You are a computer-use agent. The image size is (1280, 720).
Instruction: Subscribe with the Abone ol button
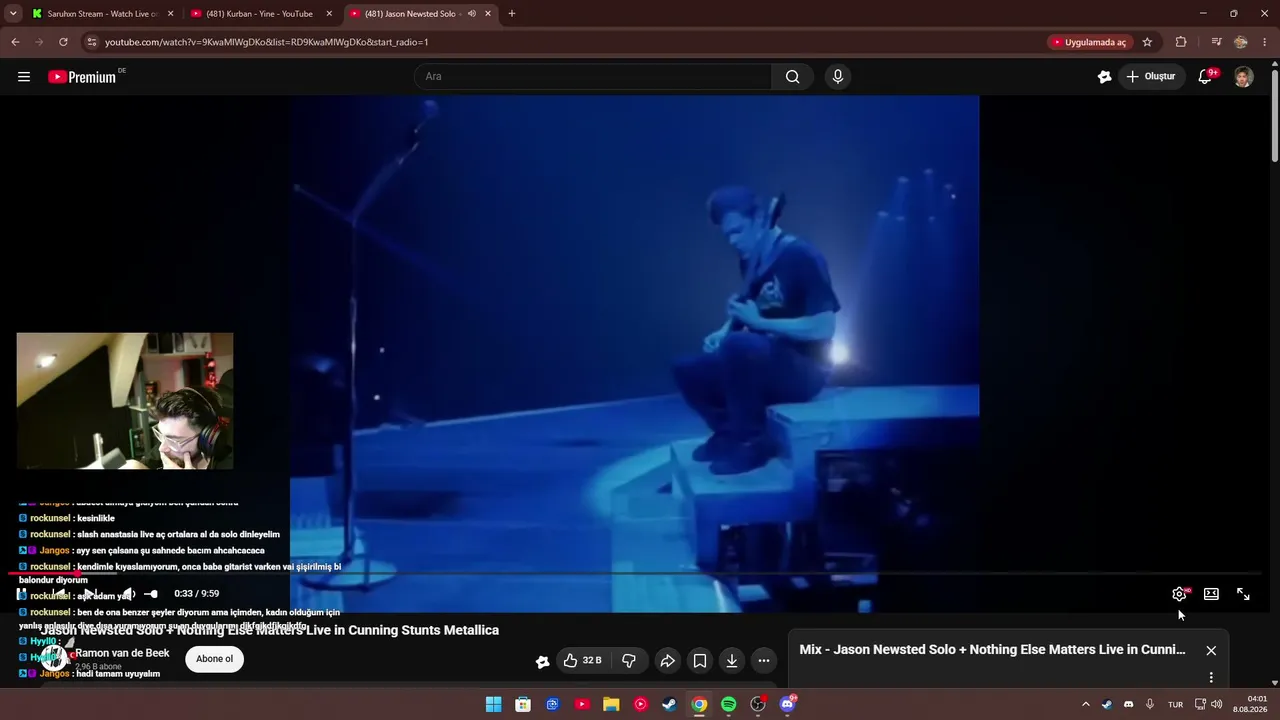click(x=214, y=659)
